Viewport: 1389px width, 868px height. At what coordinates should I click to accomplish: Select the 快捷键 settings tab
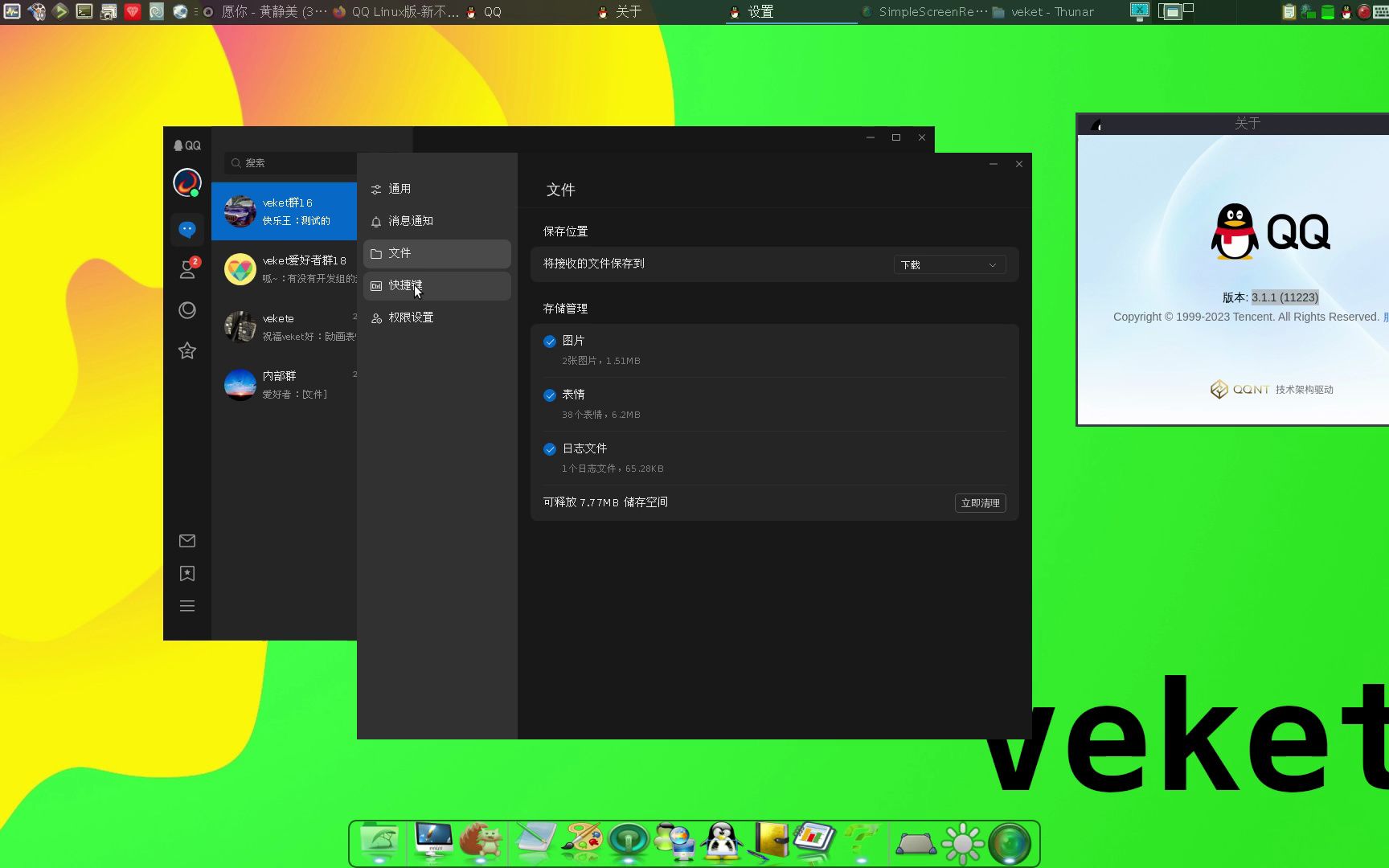point(437,286)
